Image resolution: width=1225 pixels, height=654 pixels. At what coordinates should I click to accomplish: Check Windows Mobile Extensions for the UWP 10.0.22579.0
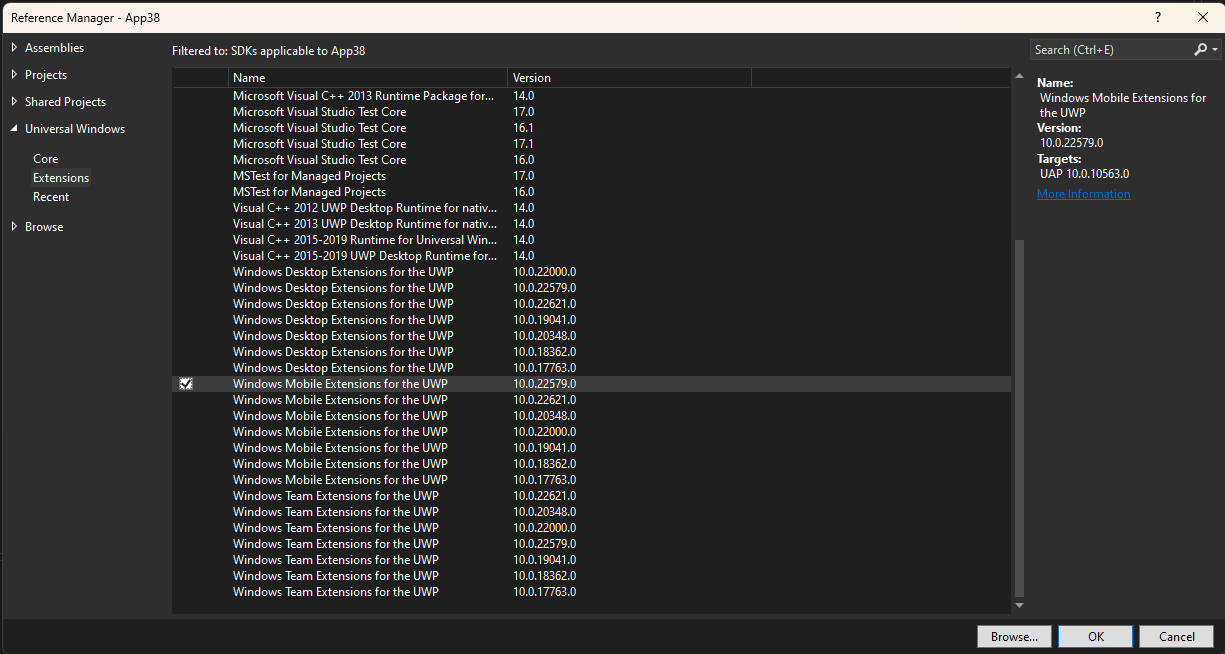(x=185, y=383)
